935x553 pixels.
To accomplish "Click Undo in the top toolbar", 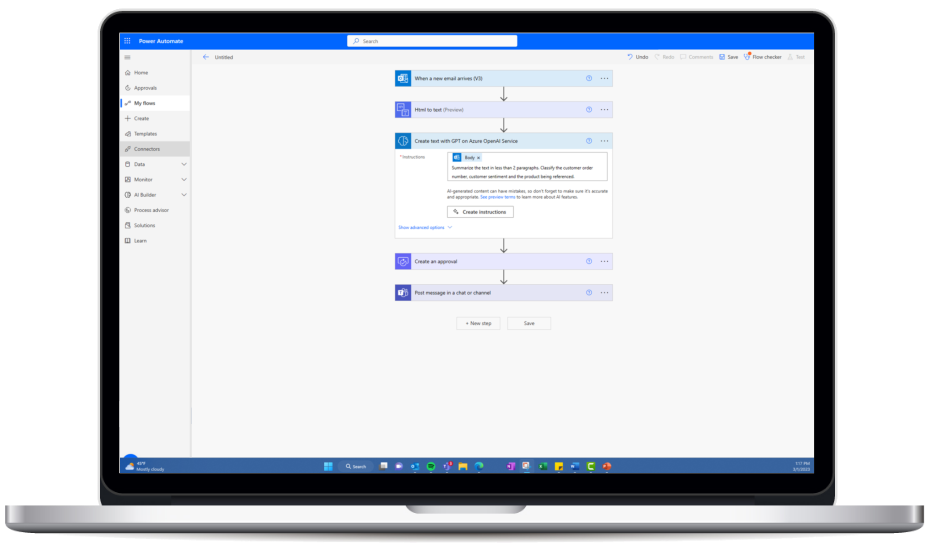I will [637, 57].
